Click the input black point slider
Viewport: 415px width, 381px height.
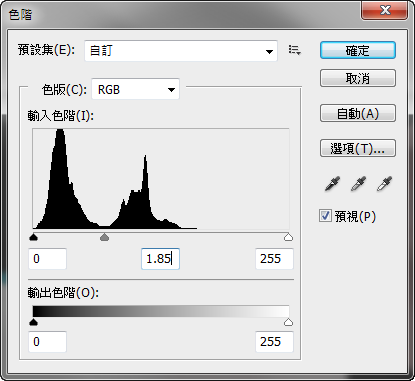[x=33, y=237]
